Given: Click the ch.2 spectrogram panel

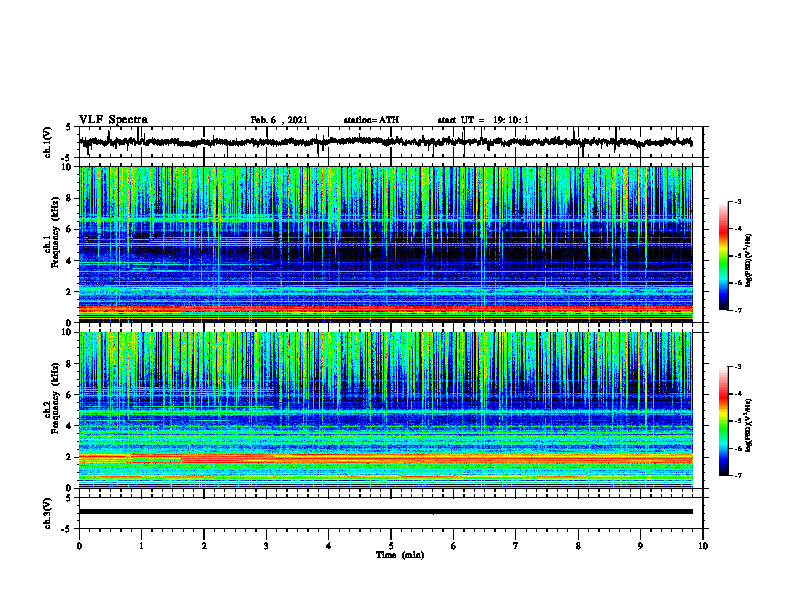Looking at the screenshot, I should point(385,410).
